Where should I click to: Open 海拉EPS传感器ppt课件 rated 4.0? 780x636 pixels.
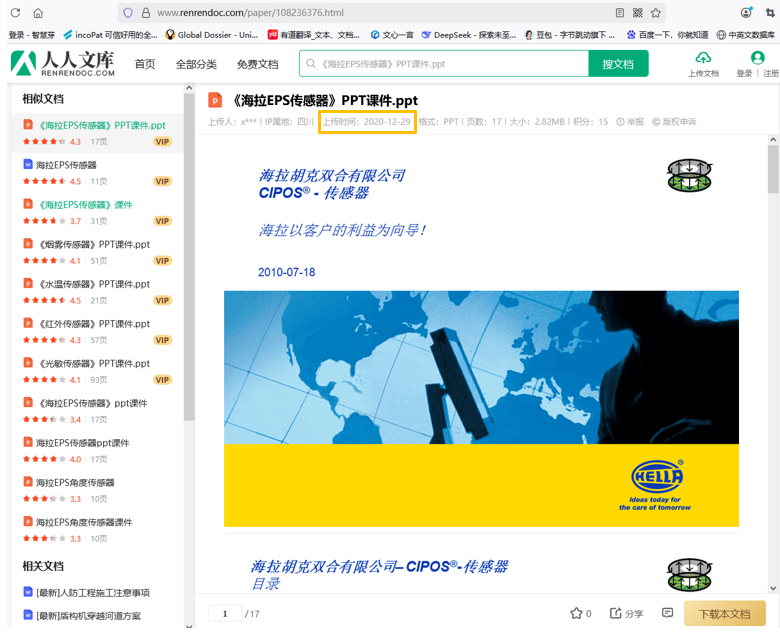pos(83,443)
